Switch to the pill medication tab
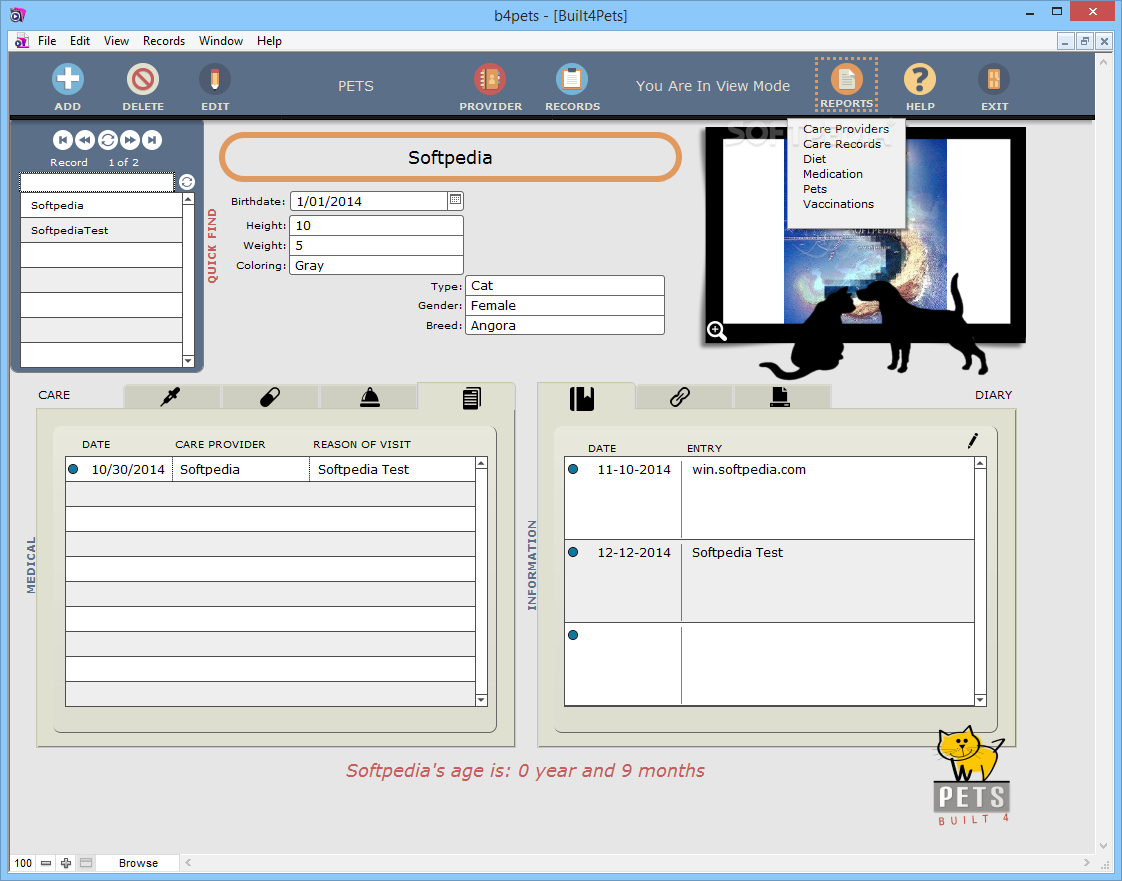 [270, 396]
